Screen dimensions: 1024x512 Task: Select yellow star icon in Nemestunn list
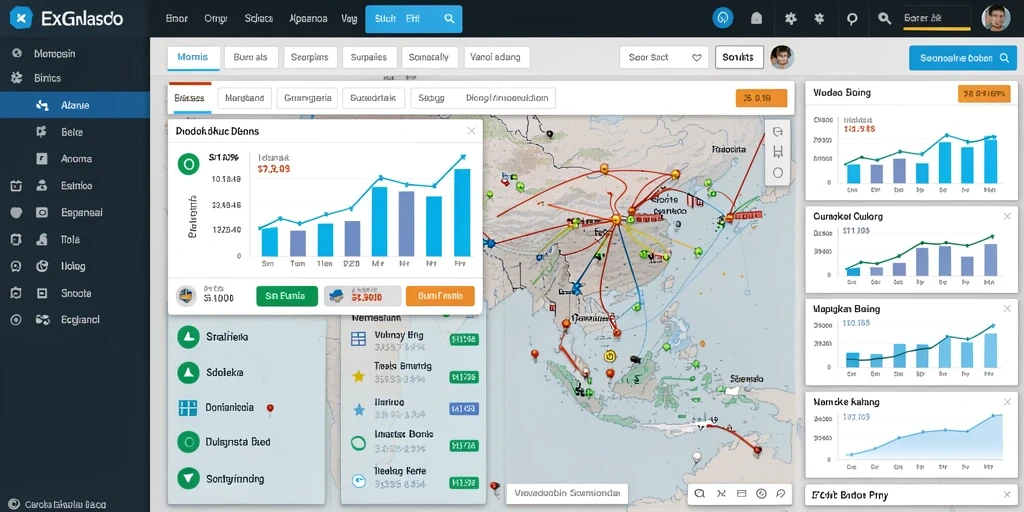pos(358,376)
